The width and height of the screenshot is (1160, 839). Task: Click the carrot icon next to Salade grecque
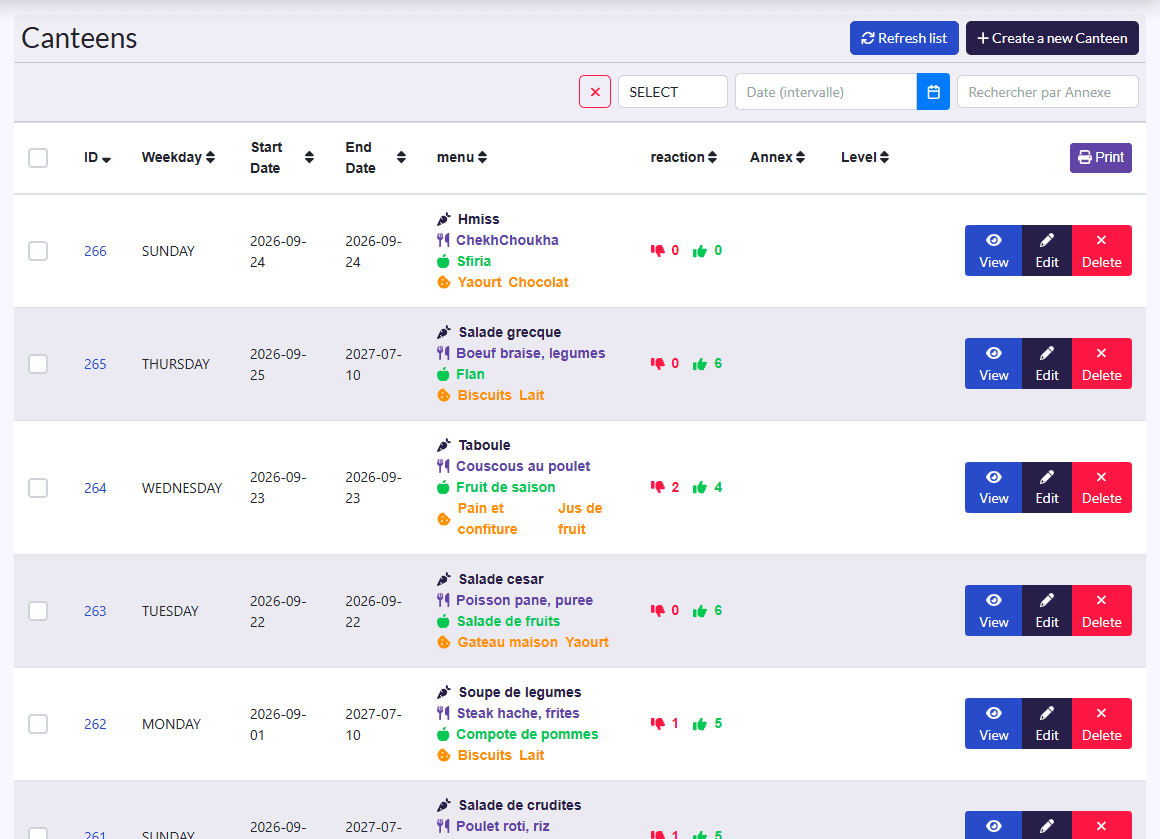coord(444,332)
